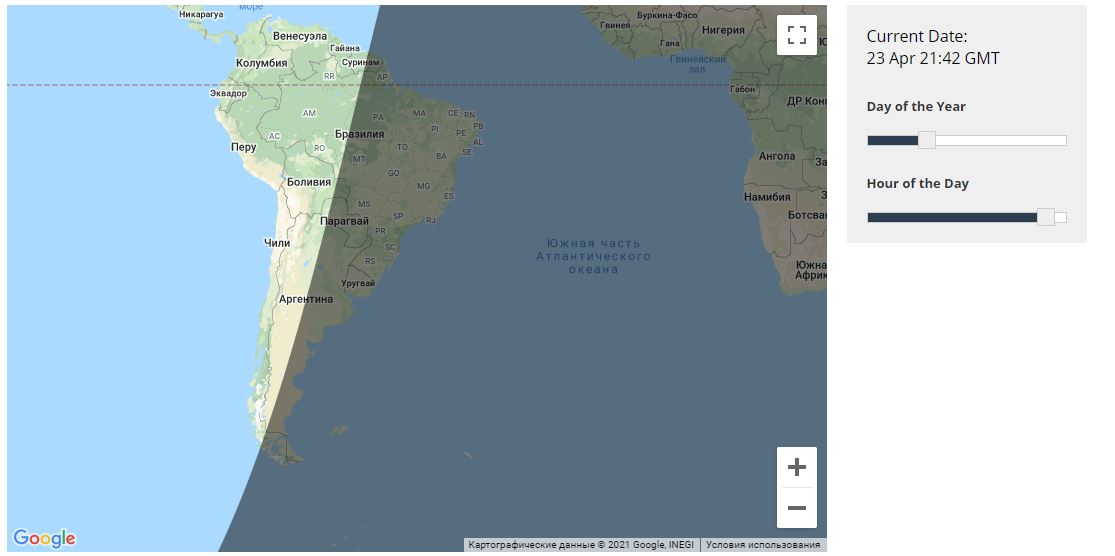Viewport: 1115px width, 556px height.
Task: Click the Day of the Year heading
Action: point(916,107)
